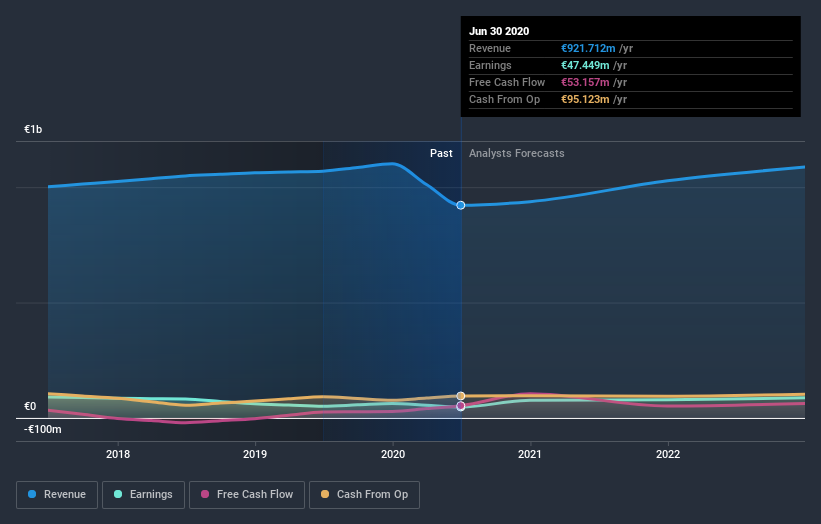The height and width of the screenshot is (524, 821).
Task: Select the Revenue data point at Jun 2020
Action: 461,205
